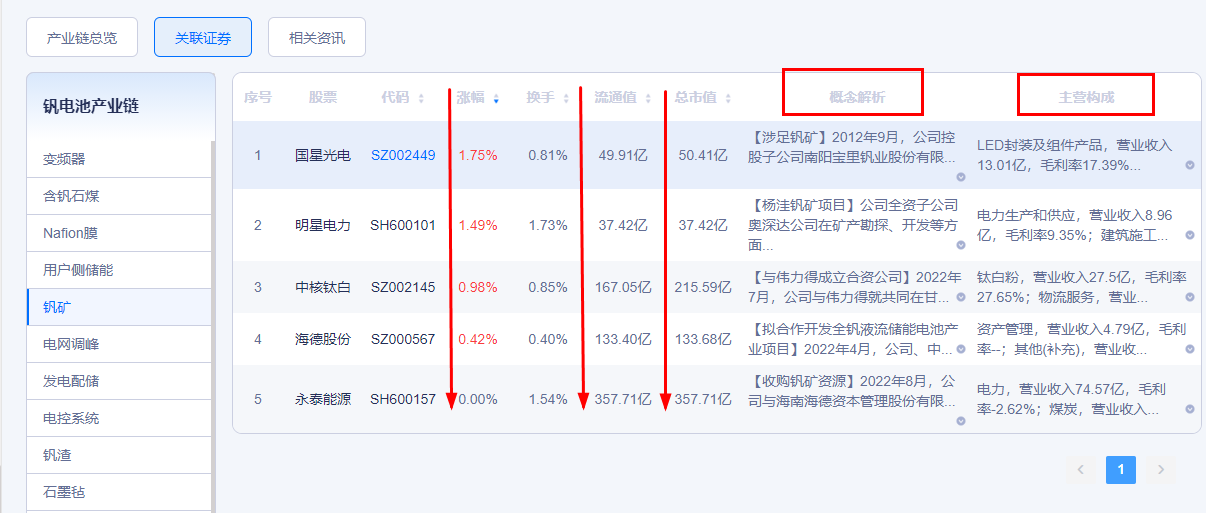Image resolution: width=1206 pixels, height=513 pixels.
Task: Expand 明星电力 main business text
Action: pos(1190,236)
